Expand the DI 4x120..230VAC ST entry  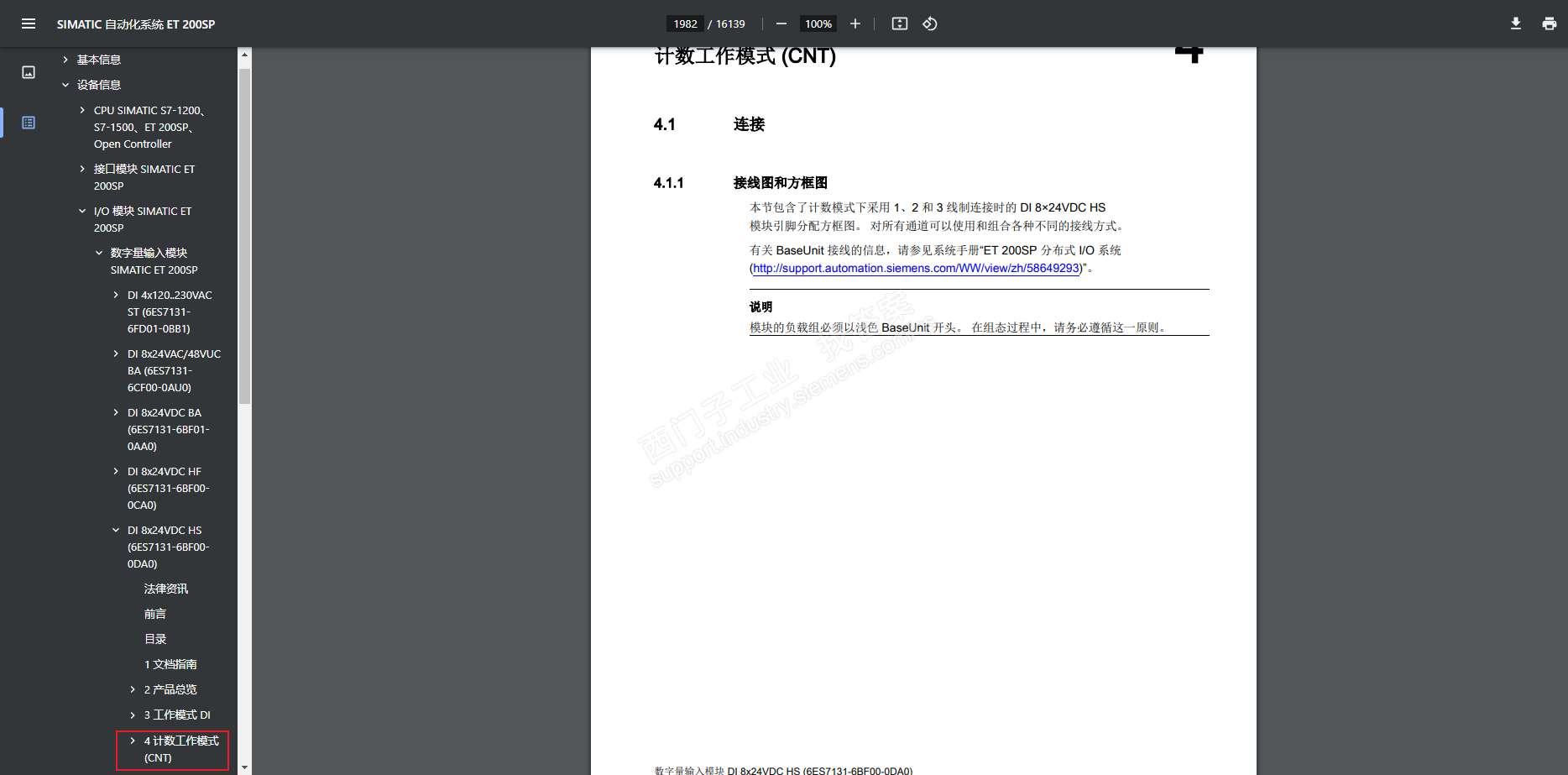pos(116,295)
